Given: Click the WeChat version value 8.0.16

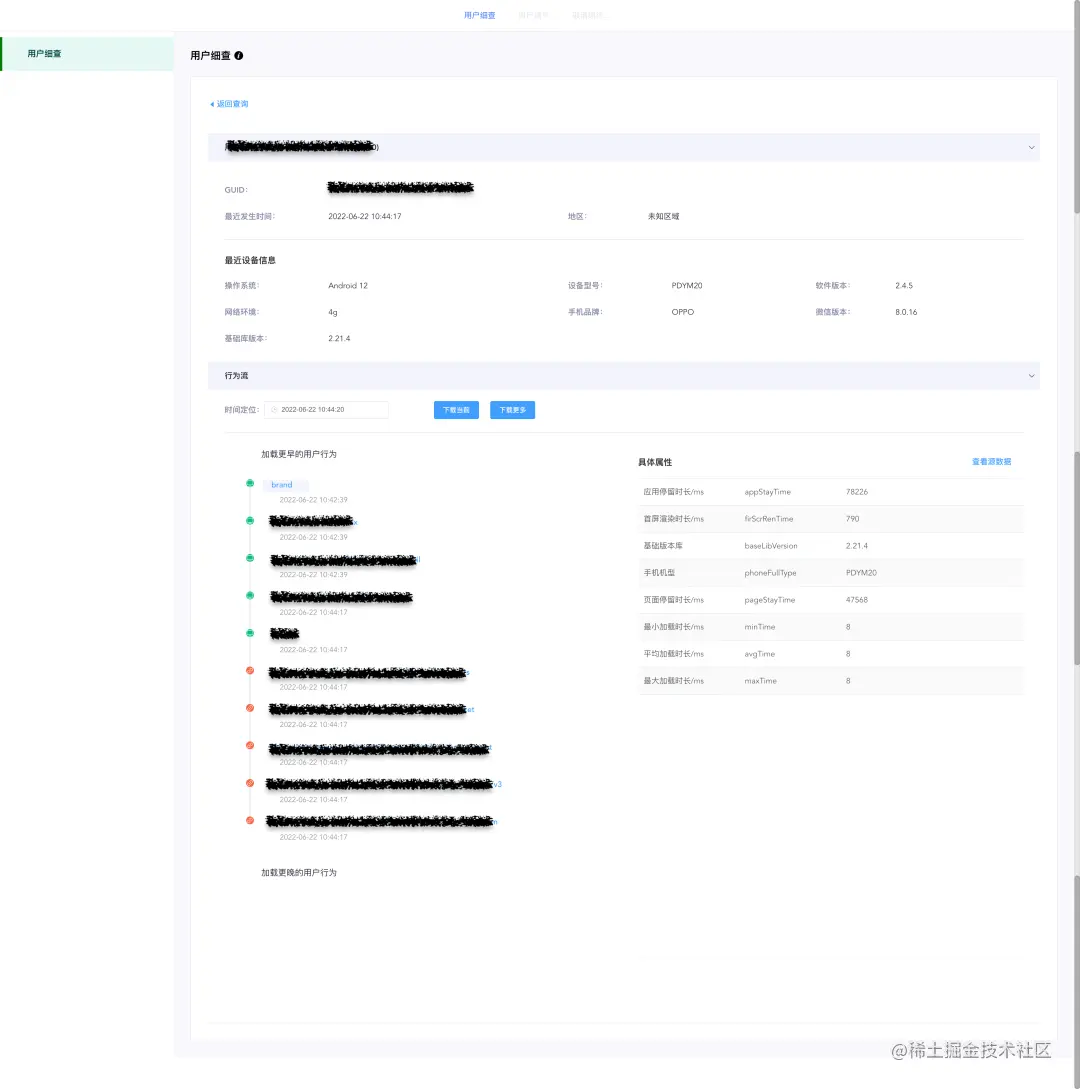Looking at the screenshot, I should [906, 312].
